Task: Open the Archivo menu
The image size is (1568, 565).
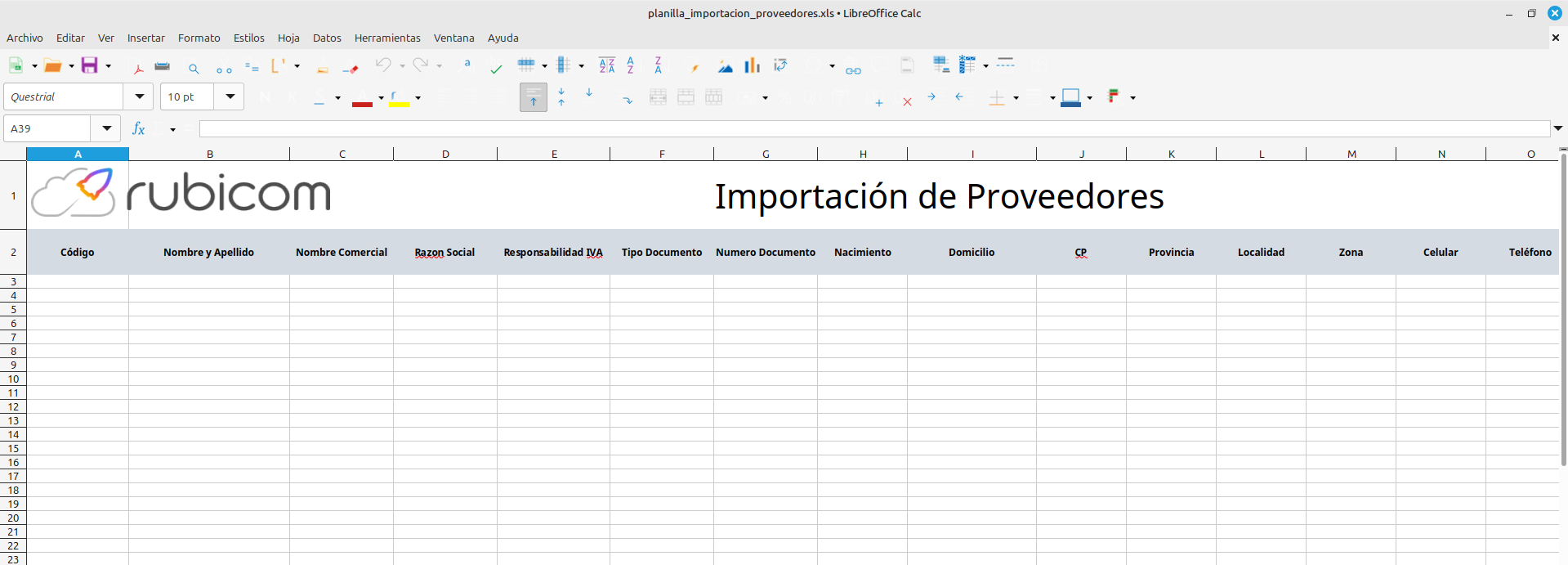Action: point(25,38)
